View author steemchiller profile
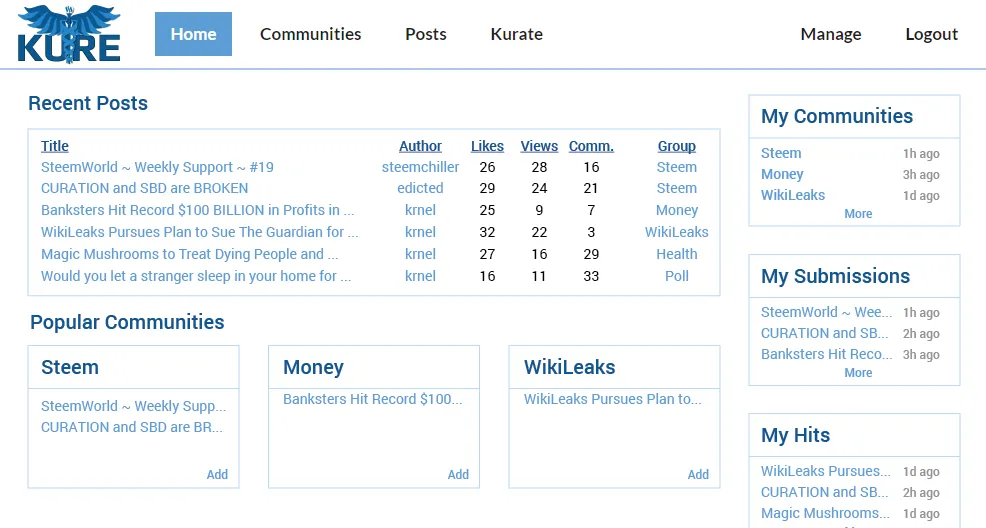Viewport: 986px width, 528px height. (420, 167)
